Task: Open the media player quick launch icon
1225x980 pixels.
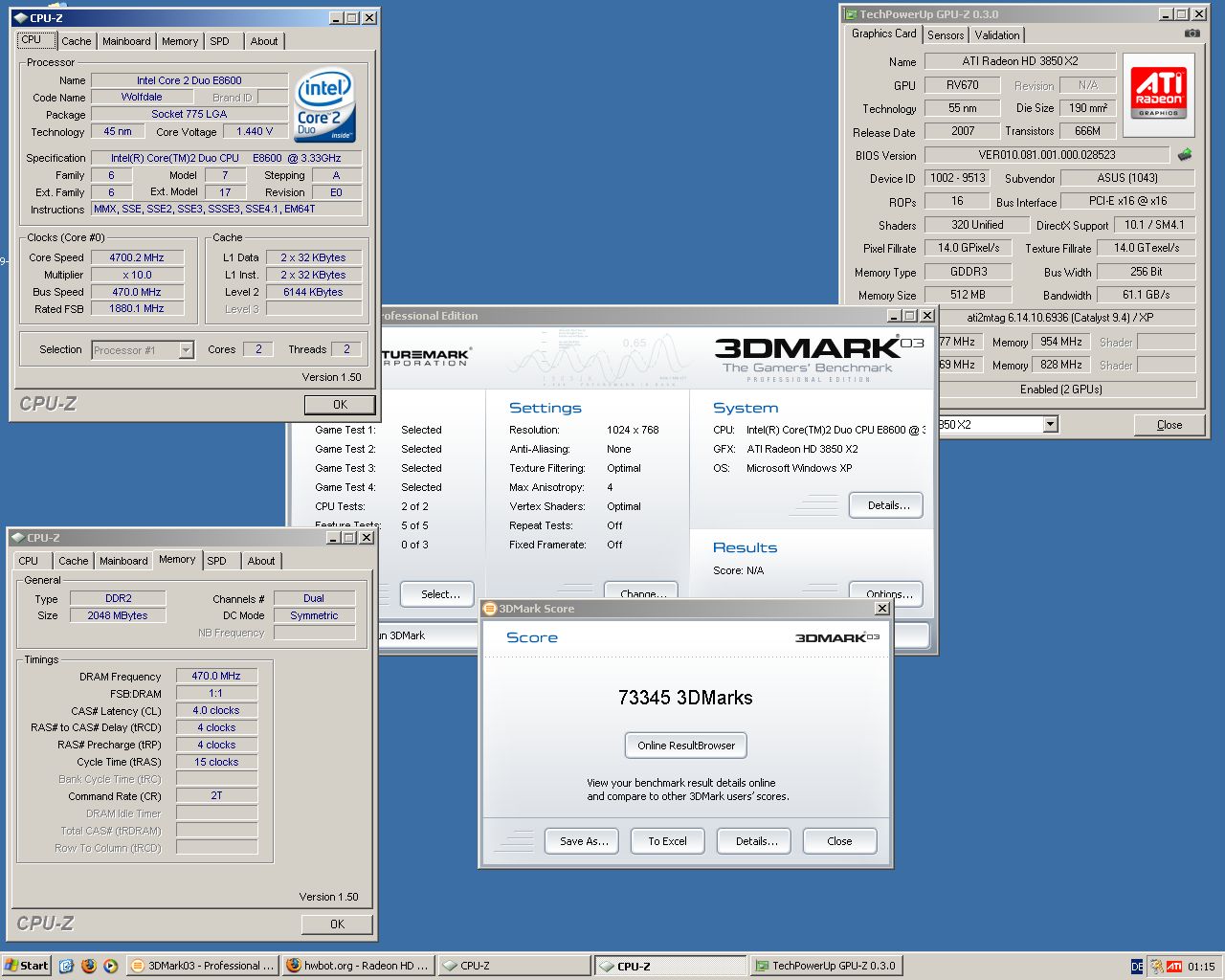Action: [111, 966]
